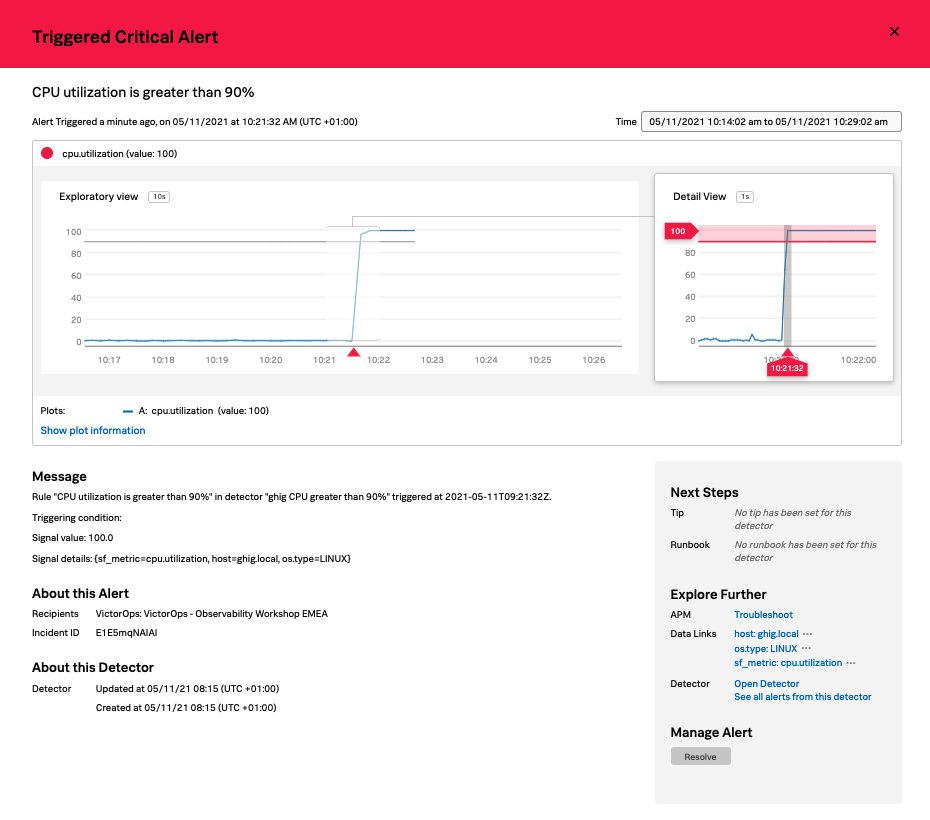Open ellipsis menu next to host: ghig.local
Image resolution: width=930 pixels, height=820 pixels.
807,635
